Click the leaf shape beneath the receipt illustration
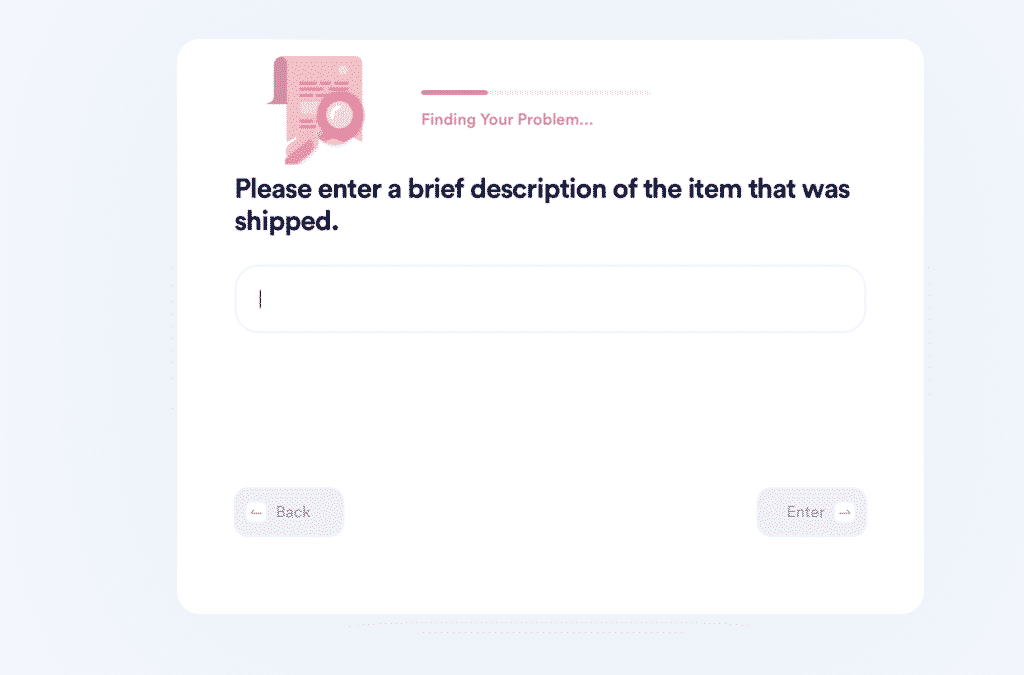Image resolution: width=1024 pixels, height=675 pixels. (299, 152)
